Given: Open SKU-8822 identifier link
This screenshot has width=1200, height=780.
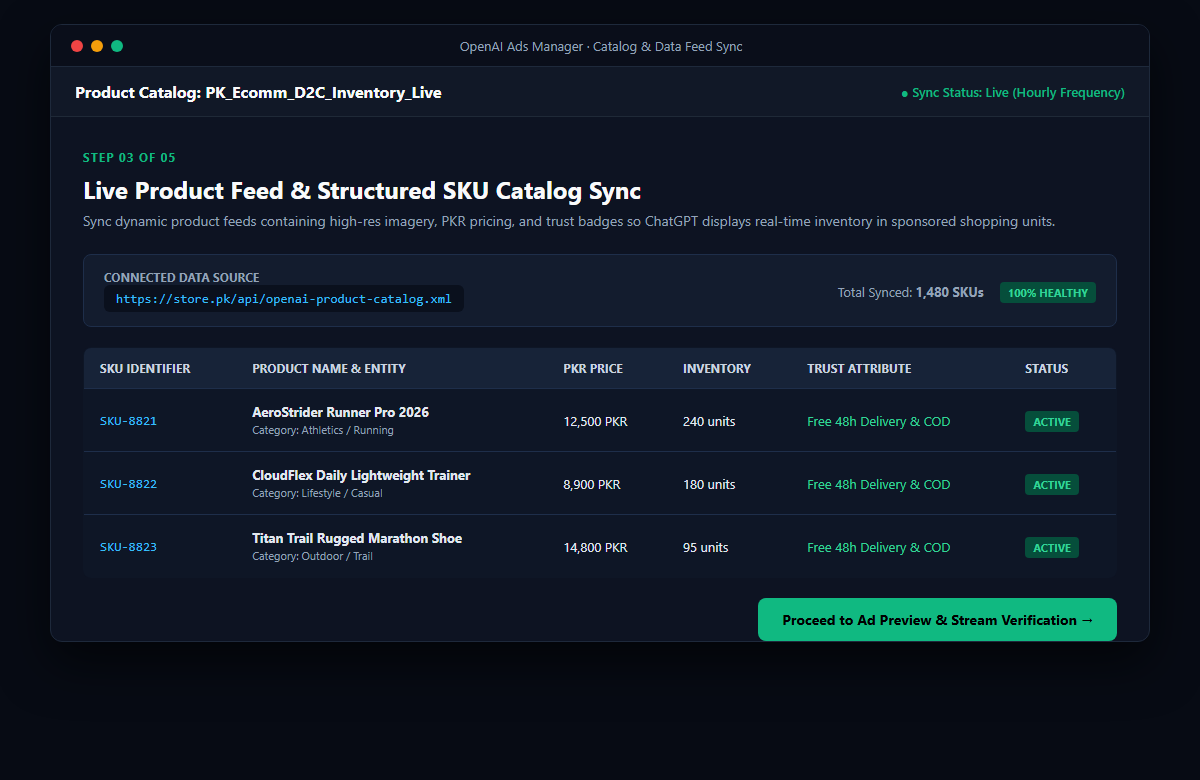Looking at the screenshot, I should (128, 484).
